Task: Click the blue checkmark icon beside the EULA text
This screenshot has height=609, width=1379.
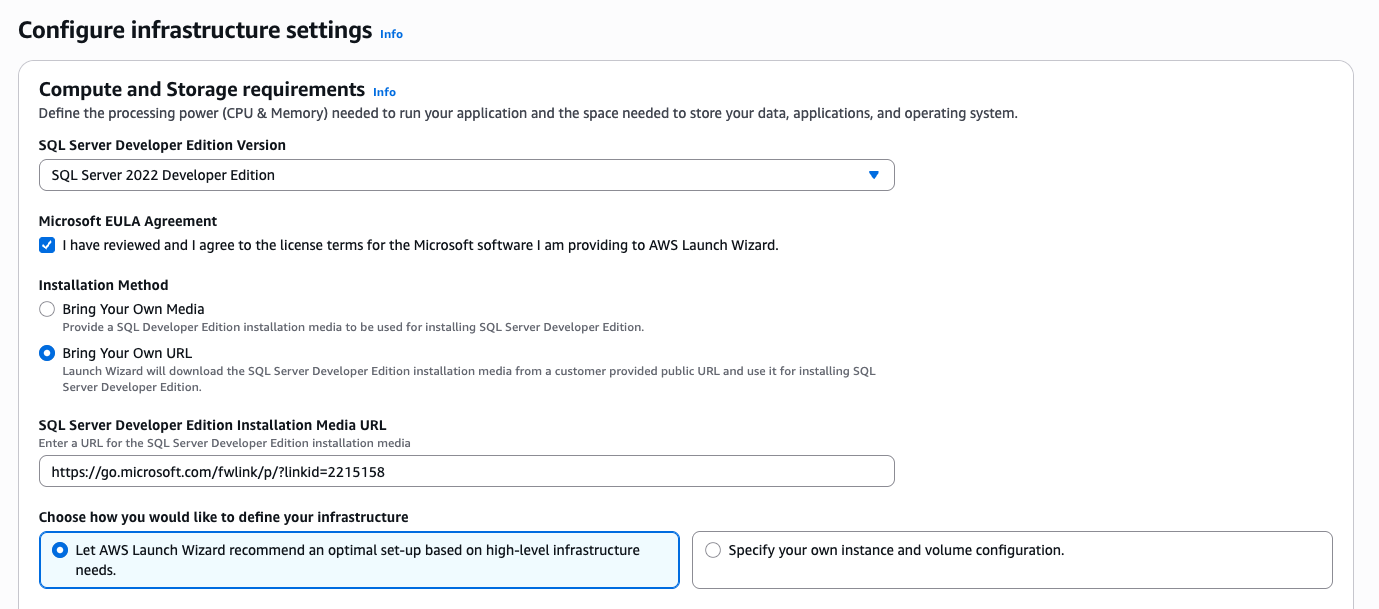Action: (46, 245)
